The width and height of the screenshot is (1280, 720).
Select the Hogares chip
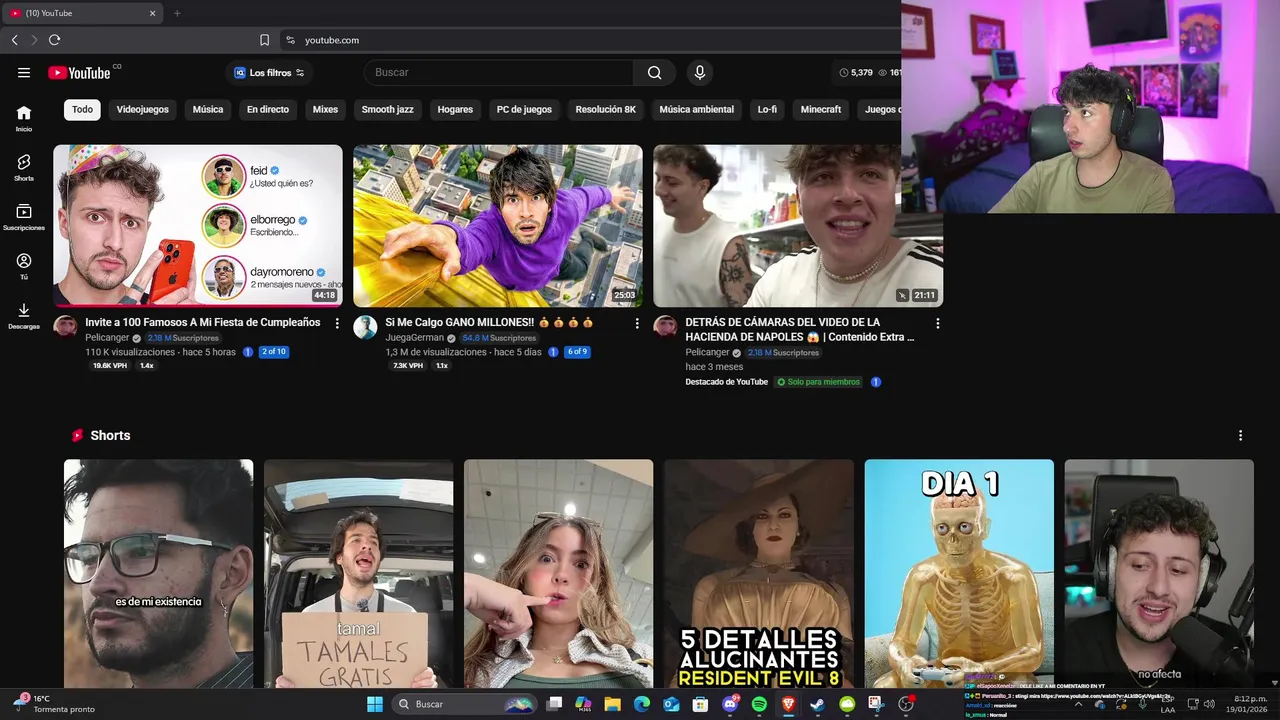pyautogui.click(x=455, y=109)
